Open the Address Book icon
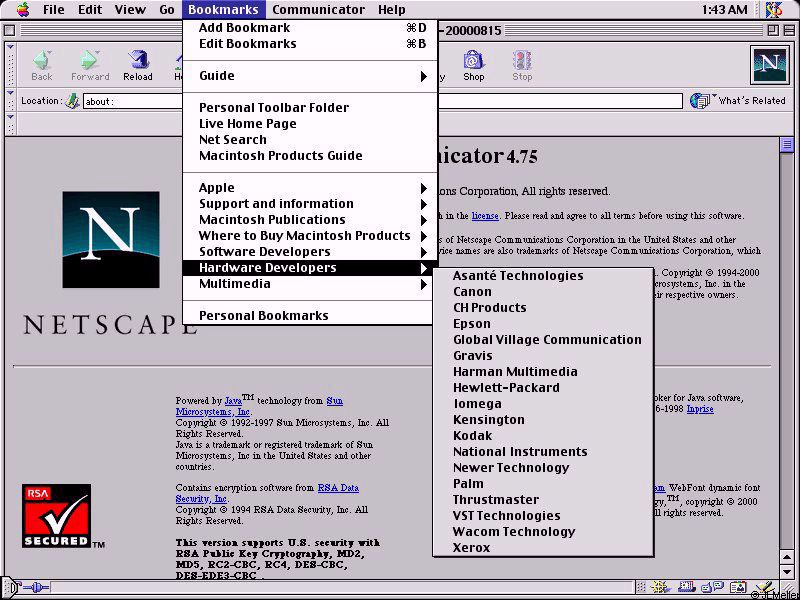The width and height of the screenshot is (800, 600). [x=738, y=587]
